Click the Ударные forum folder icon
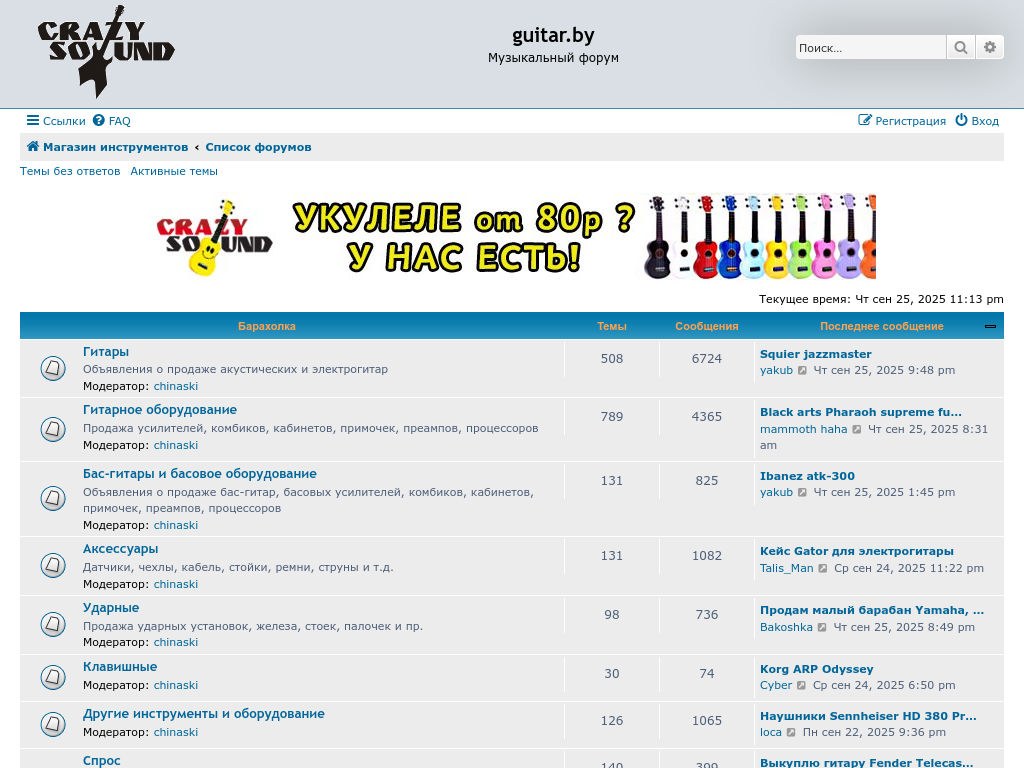 click(x=53, y=624)
